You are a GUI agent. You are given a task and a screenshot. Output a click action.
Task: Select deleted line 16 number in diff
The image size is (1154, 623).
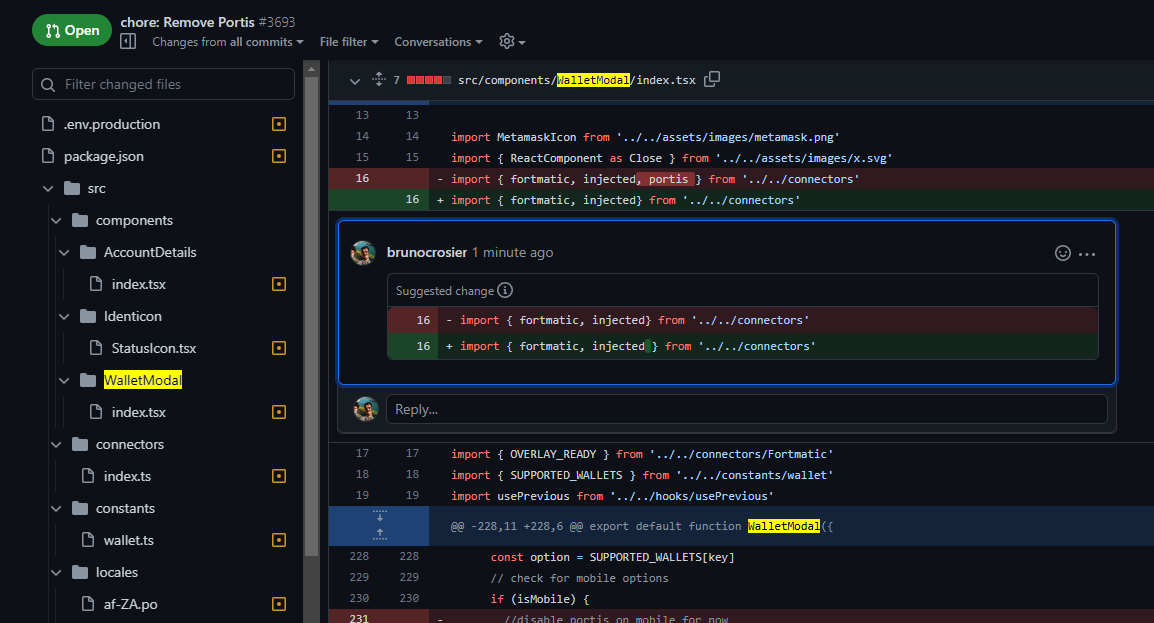click(362, 179)
